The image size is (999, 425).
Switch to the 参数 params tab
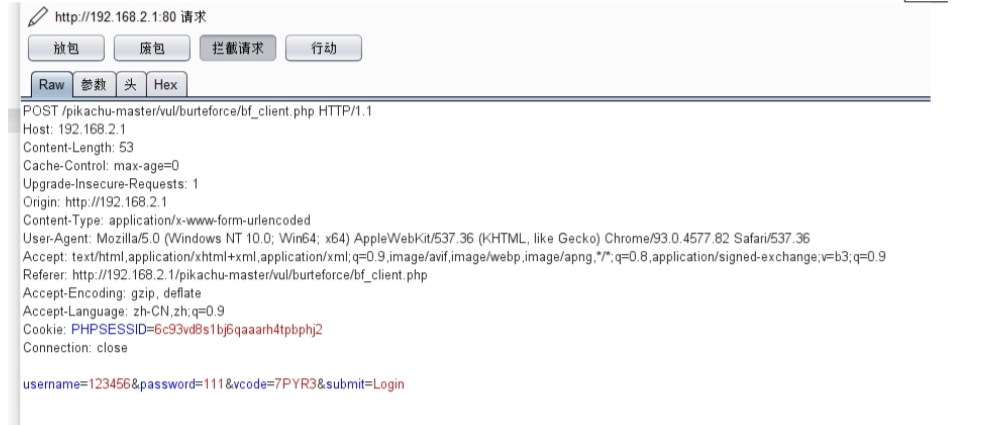pyautogui.click(x=94, y=84)
